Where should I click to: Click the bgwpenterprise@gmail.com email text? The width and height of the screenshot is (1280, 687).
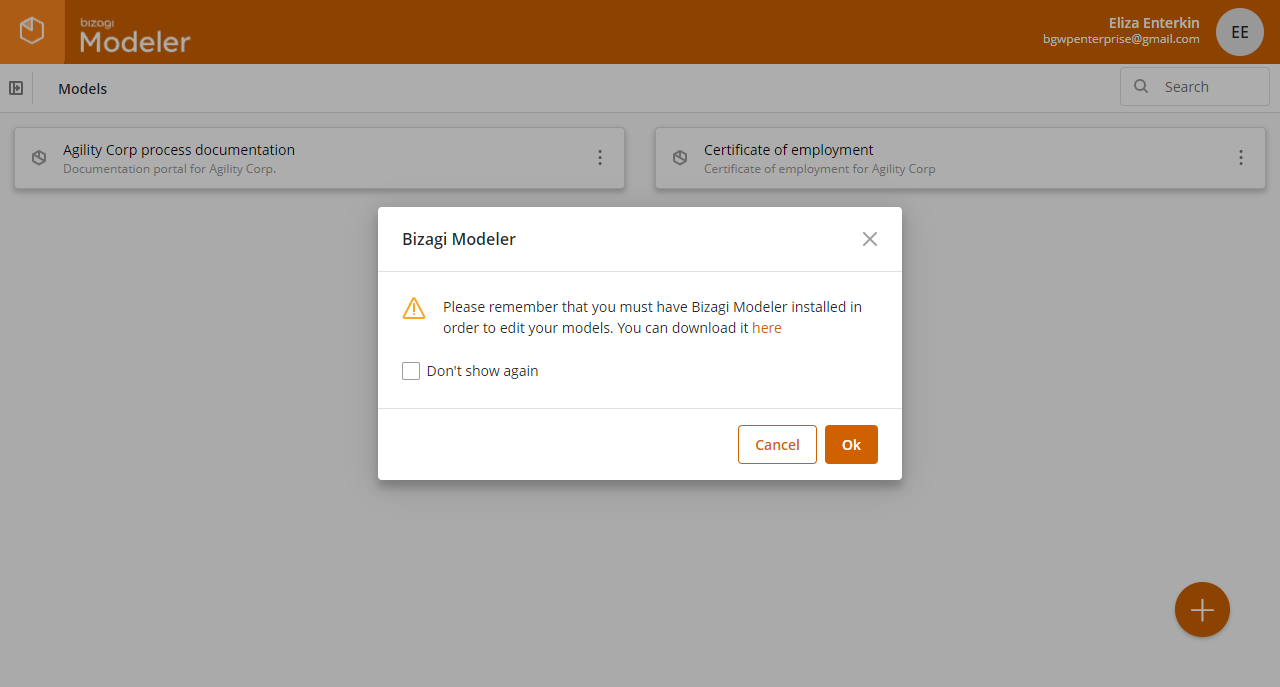point(1121,39)
